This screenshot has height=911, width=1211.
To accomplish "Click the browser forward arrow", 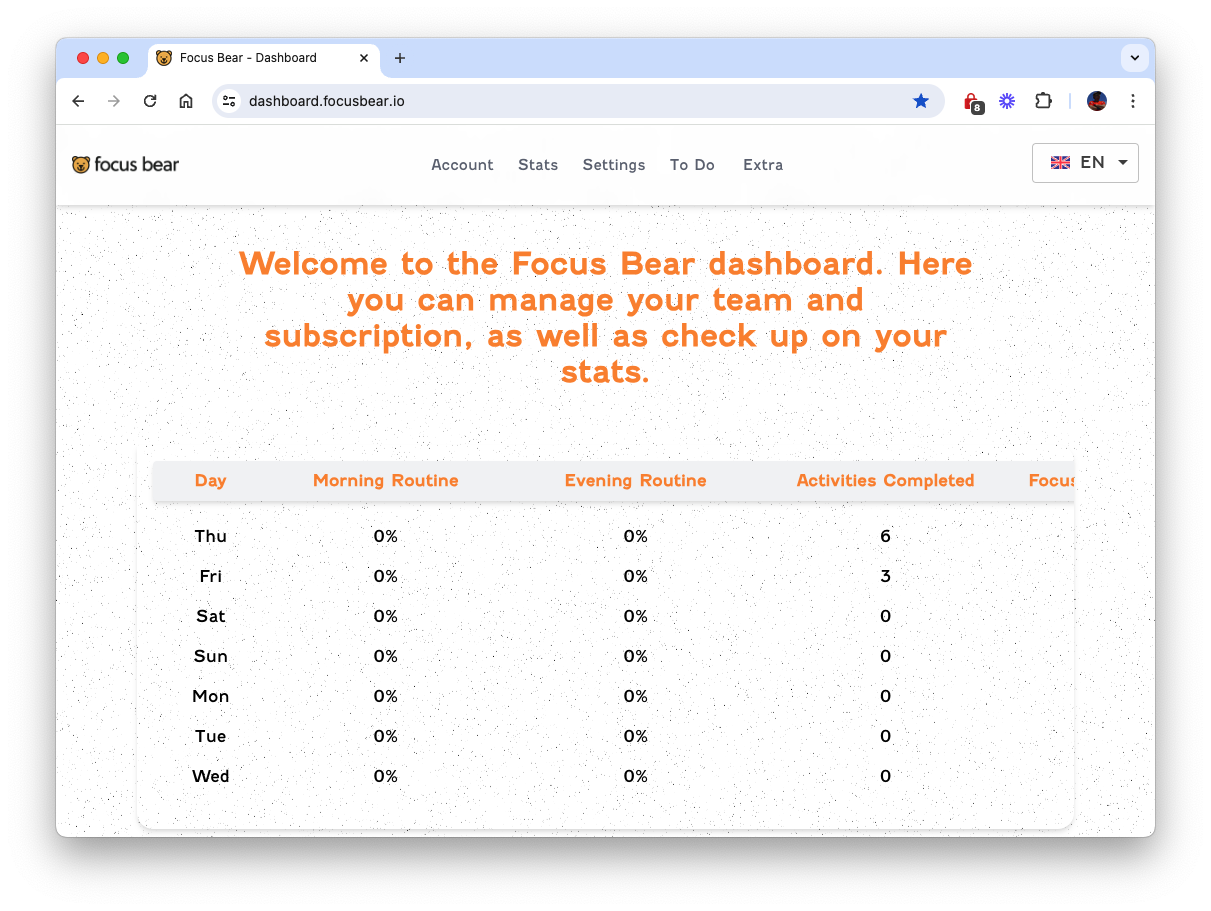I will point(114,101).
